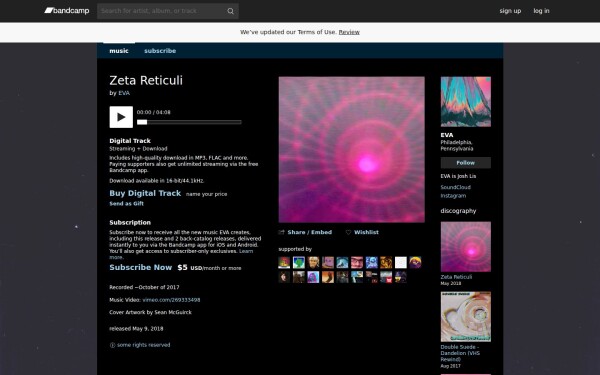
Task: Click sign up in the top bar
Action: point(510,11)
